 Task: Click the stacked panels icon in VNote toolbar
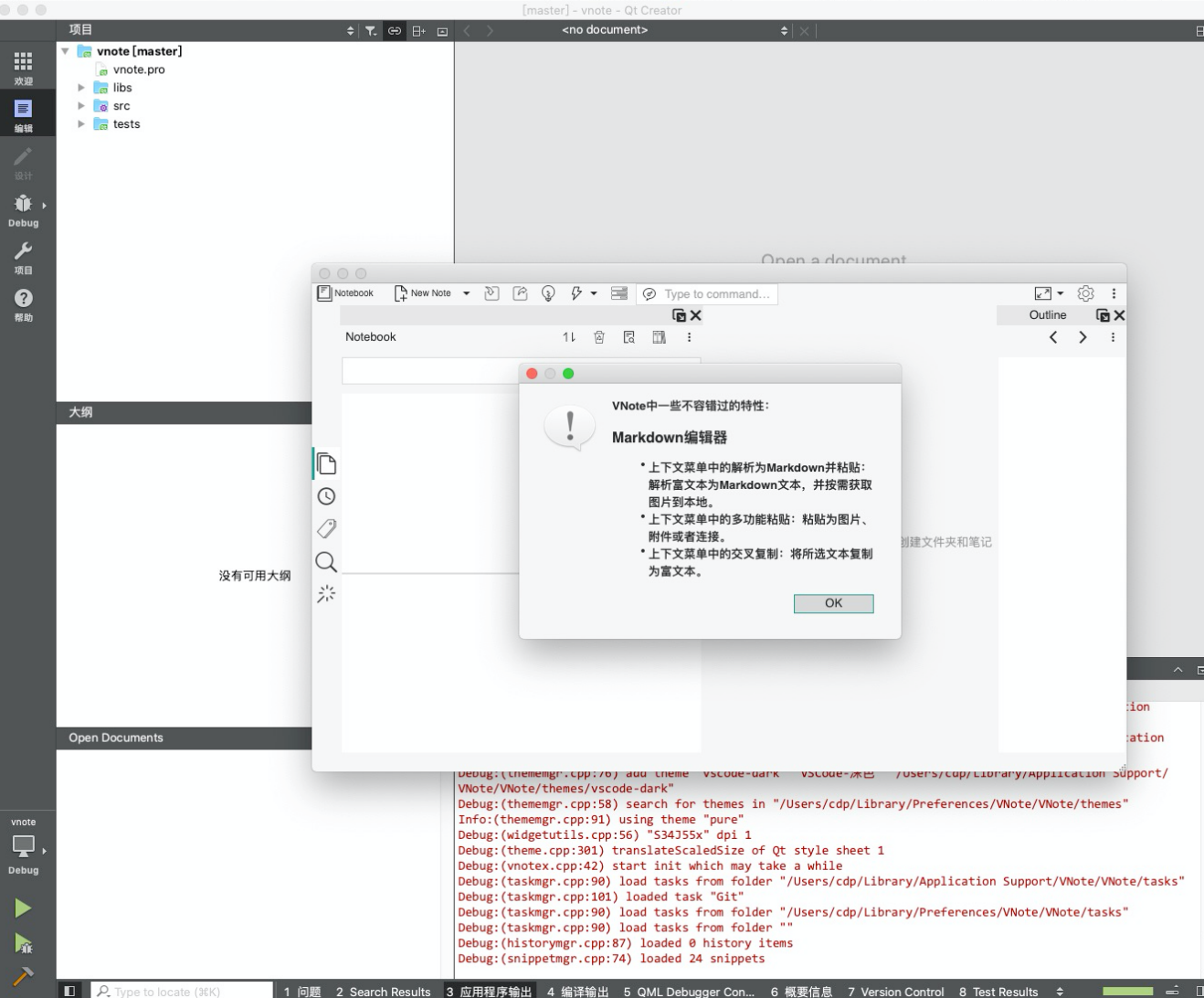(x=619, y=293)
